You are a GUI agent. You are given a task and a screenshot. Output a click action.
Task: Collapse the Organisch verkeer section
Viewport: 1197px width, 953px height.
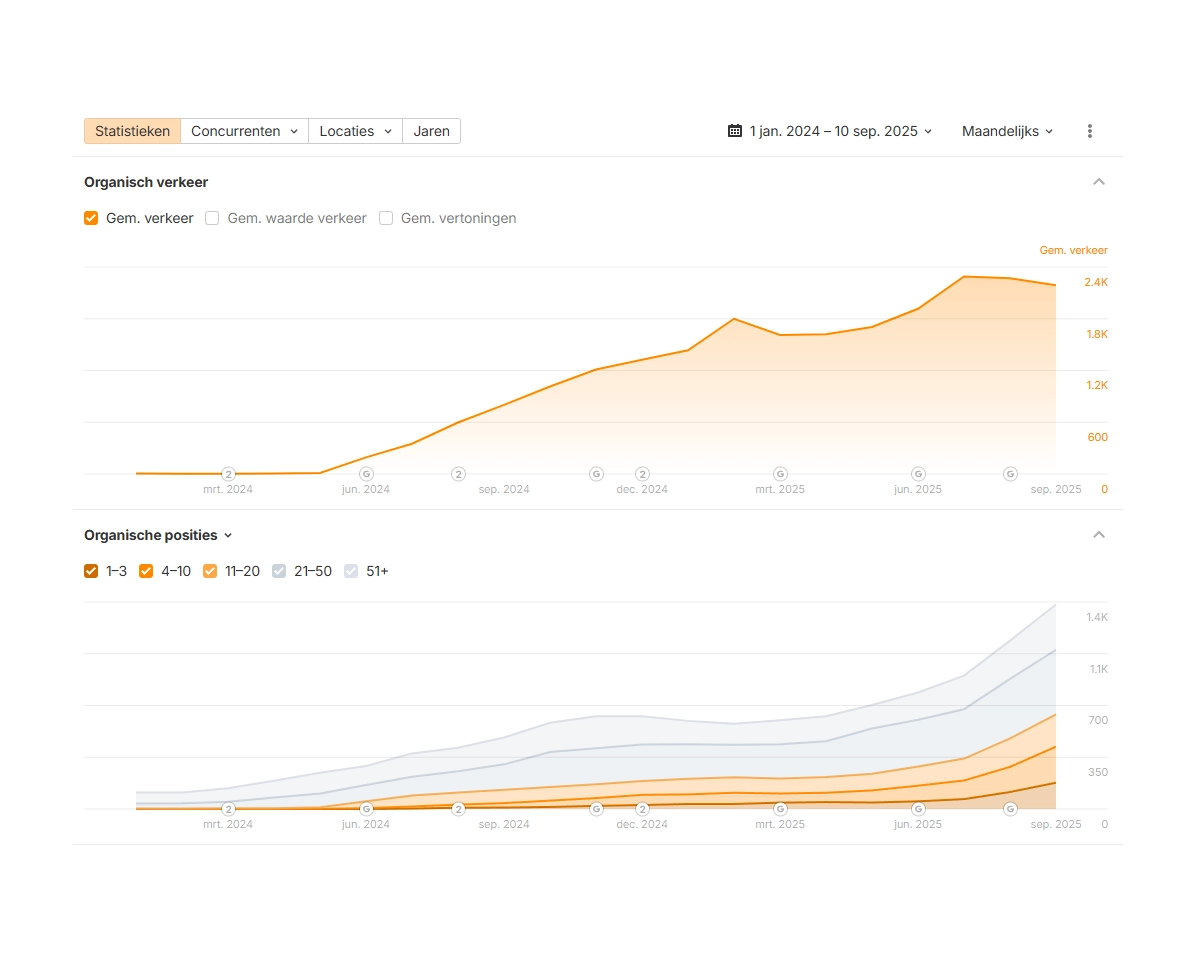point(1099,182)
